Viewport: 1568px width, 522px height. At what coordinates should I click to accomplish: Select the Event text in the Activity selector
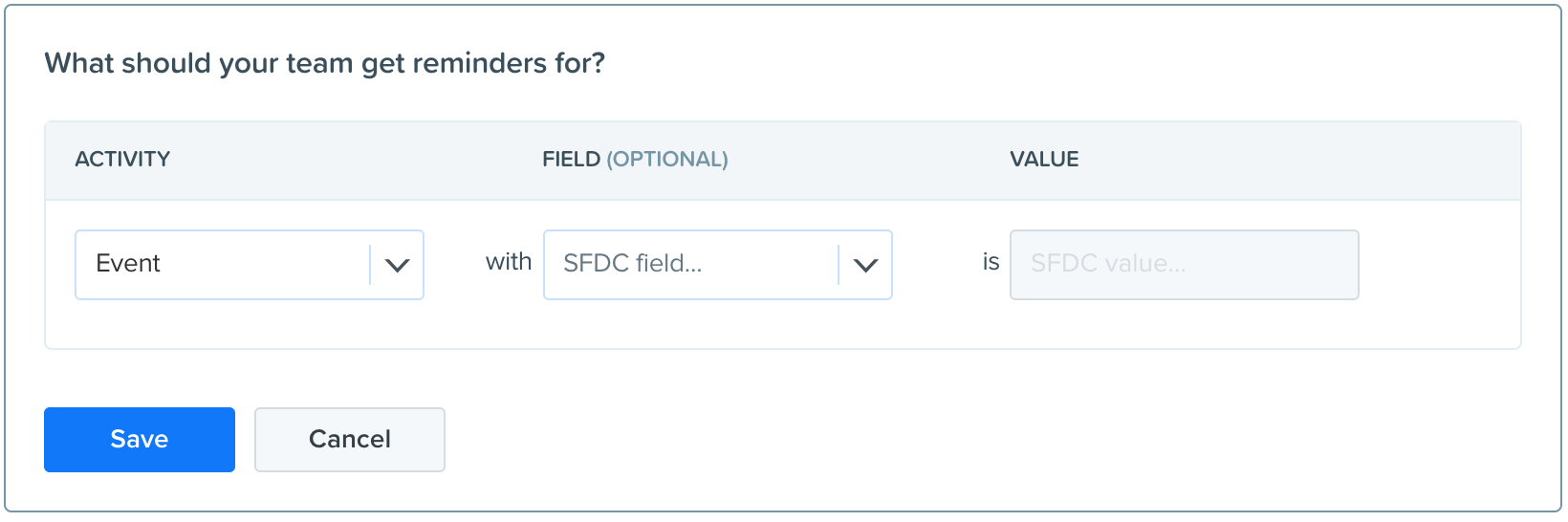pos(128,263)
